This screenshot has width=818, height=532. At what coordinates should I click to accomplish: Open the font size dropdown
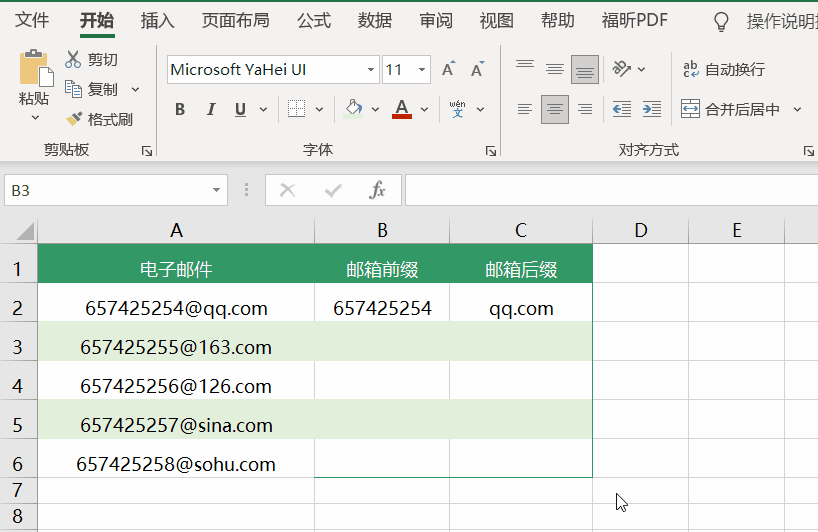tap(422, 70)
